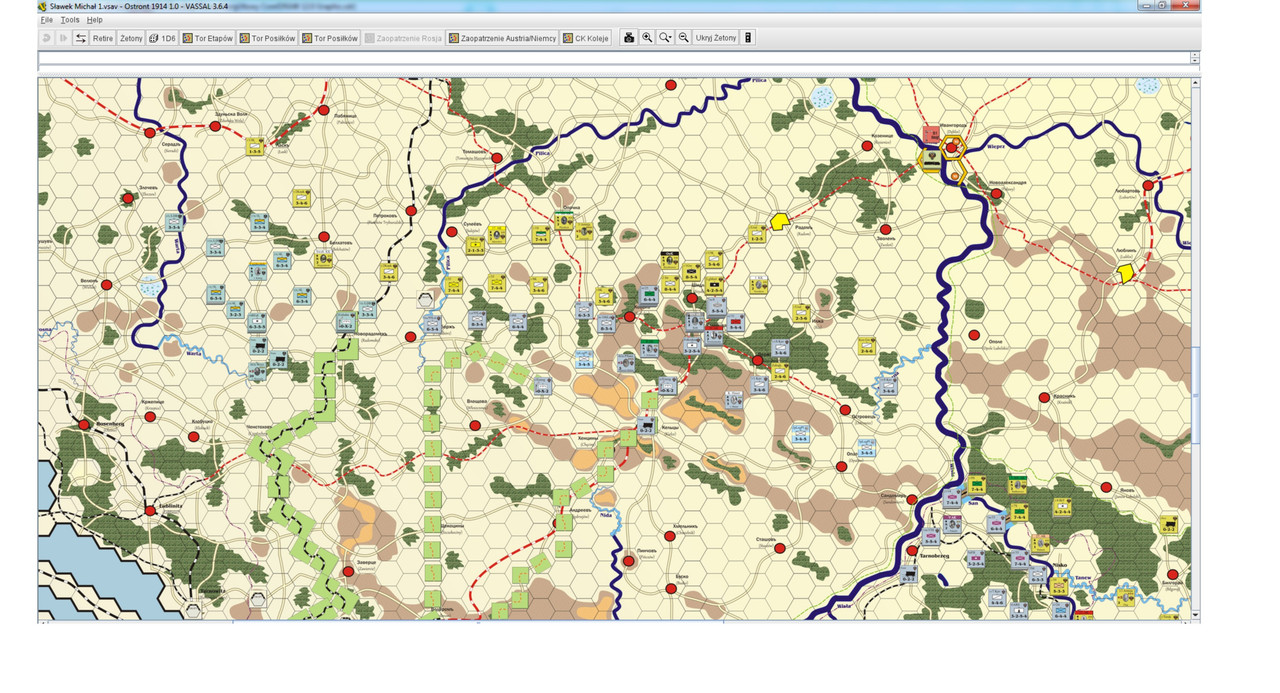The height and width of the screenshot is (693, 1280).
Task: Click the chat panel down arrow
Action: (x=1195, y=62)
